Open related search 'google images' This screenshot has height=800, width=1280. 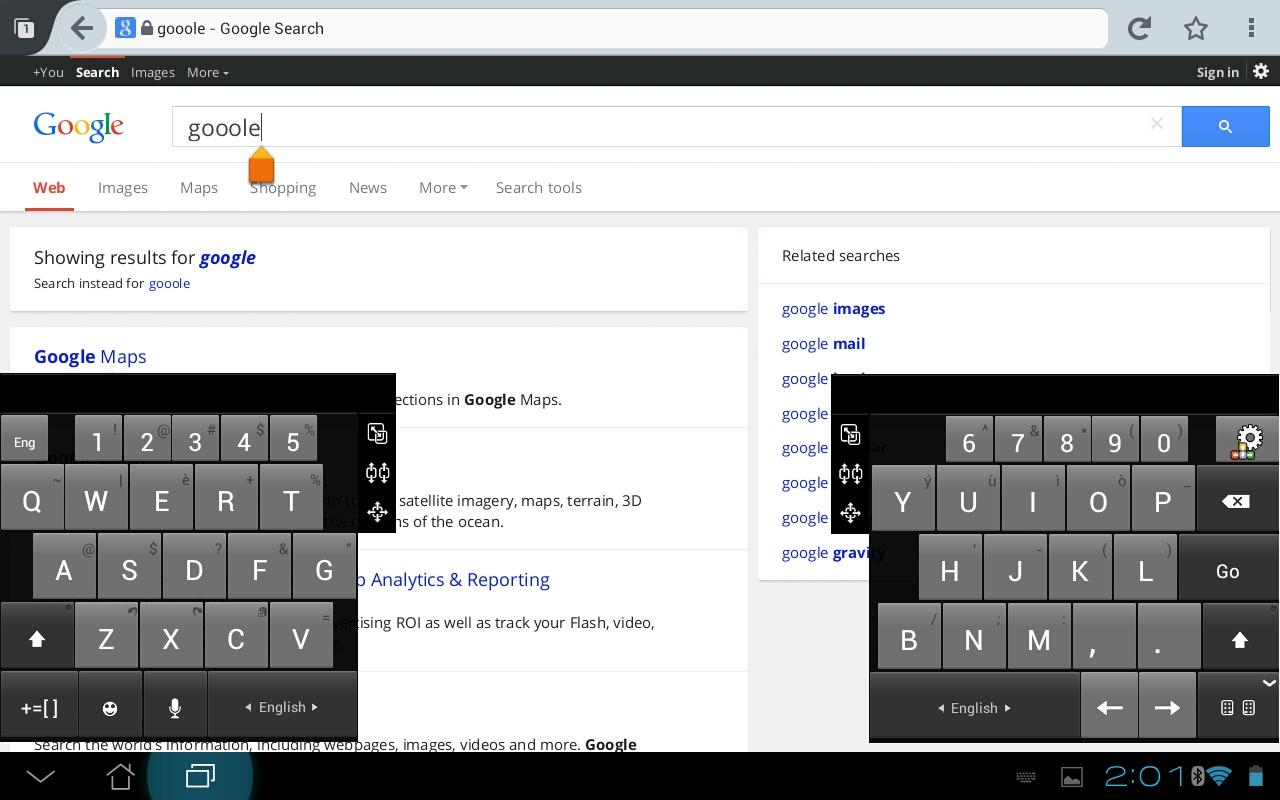pyautogui.click(x=833, y=308)
